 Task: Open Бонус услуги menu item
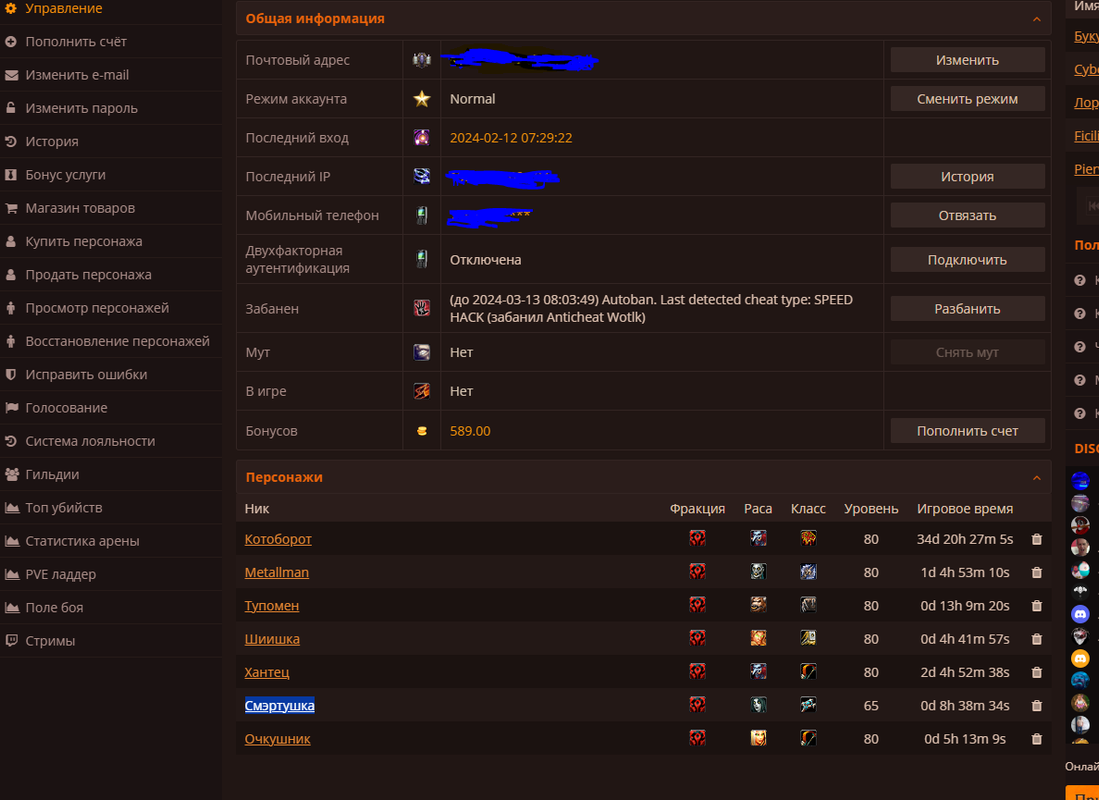pyautogui.click(x=65, y=175)
